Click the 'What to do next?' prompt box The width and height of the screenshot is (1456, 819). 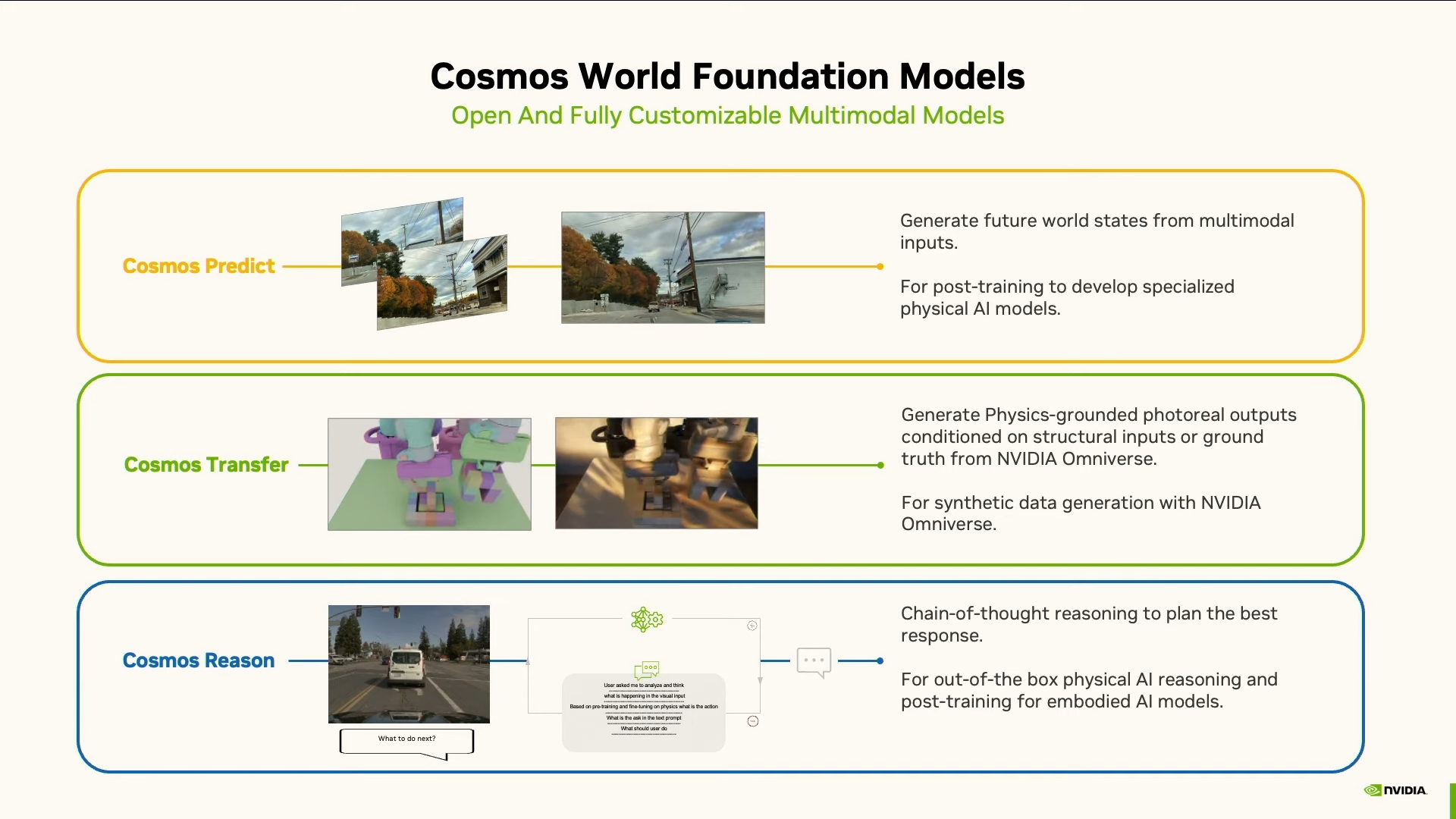[x=407, y=740]
